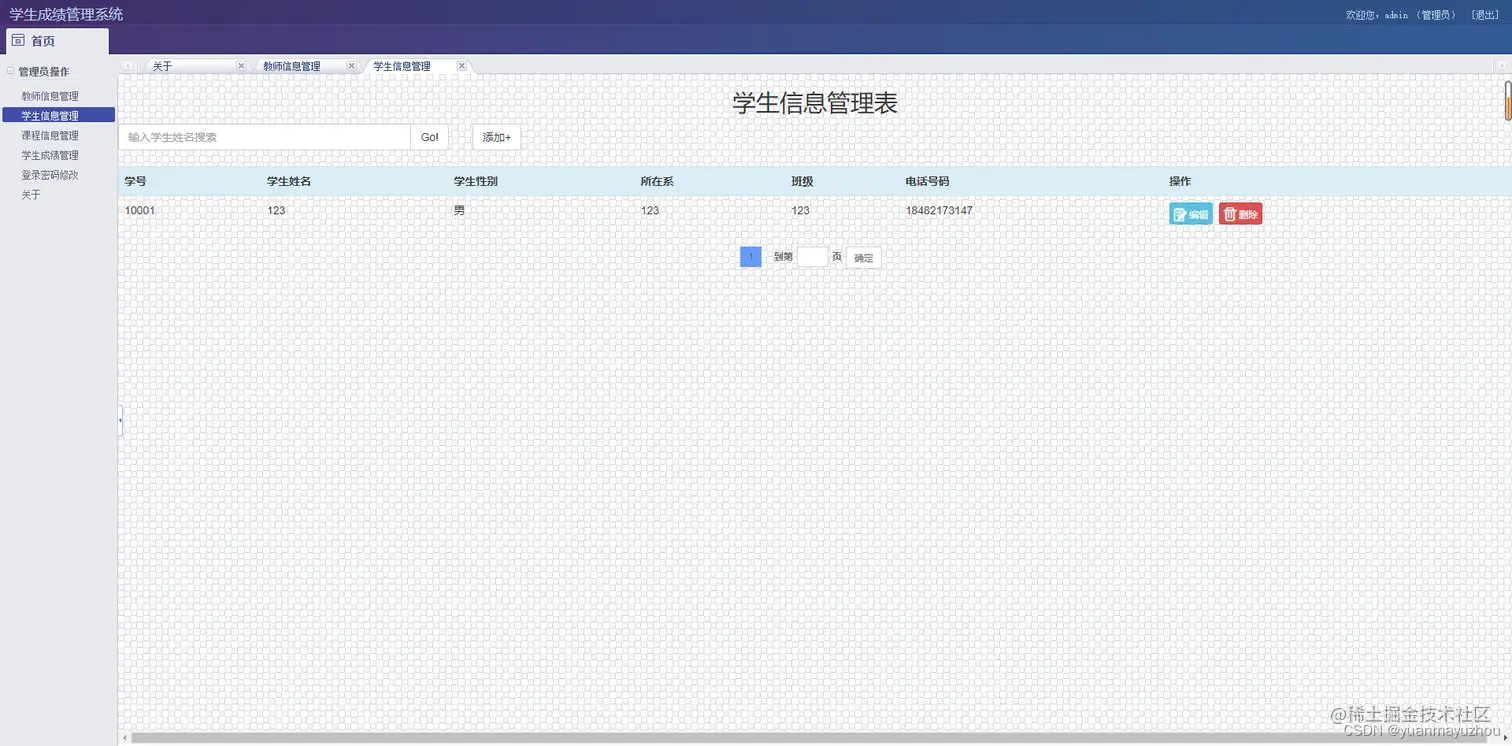Edit student 10001 with the 编辑 button
This screenshot has height=746, width=1512.
click(1191, 214)
